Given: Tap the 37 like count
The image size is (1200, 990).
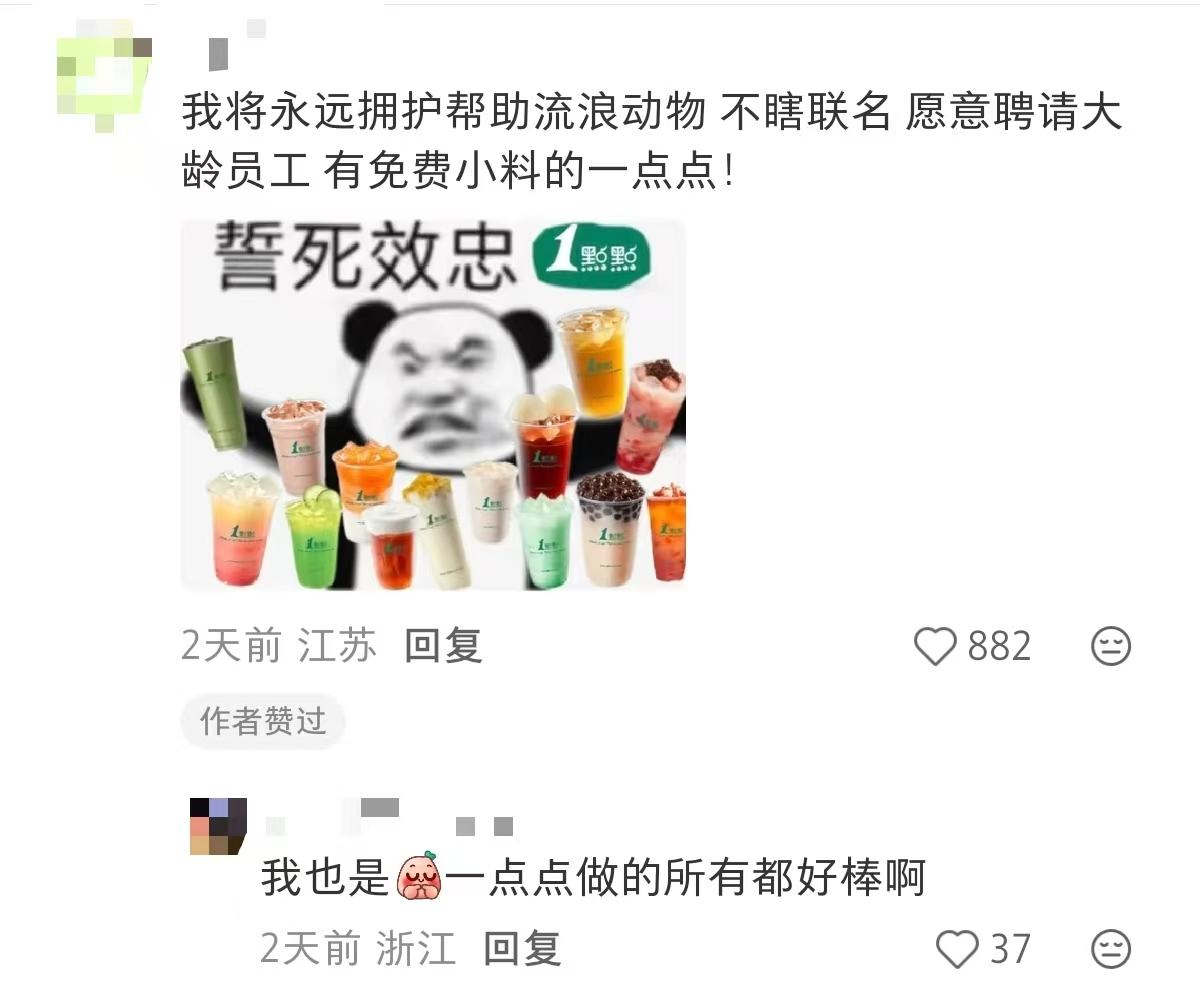Looking at the screenshot, I should (1010, 948).
